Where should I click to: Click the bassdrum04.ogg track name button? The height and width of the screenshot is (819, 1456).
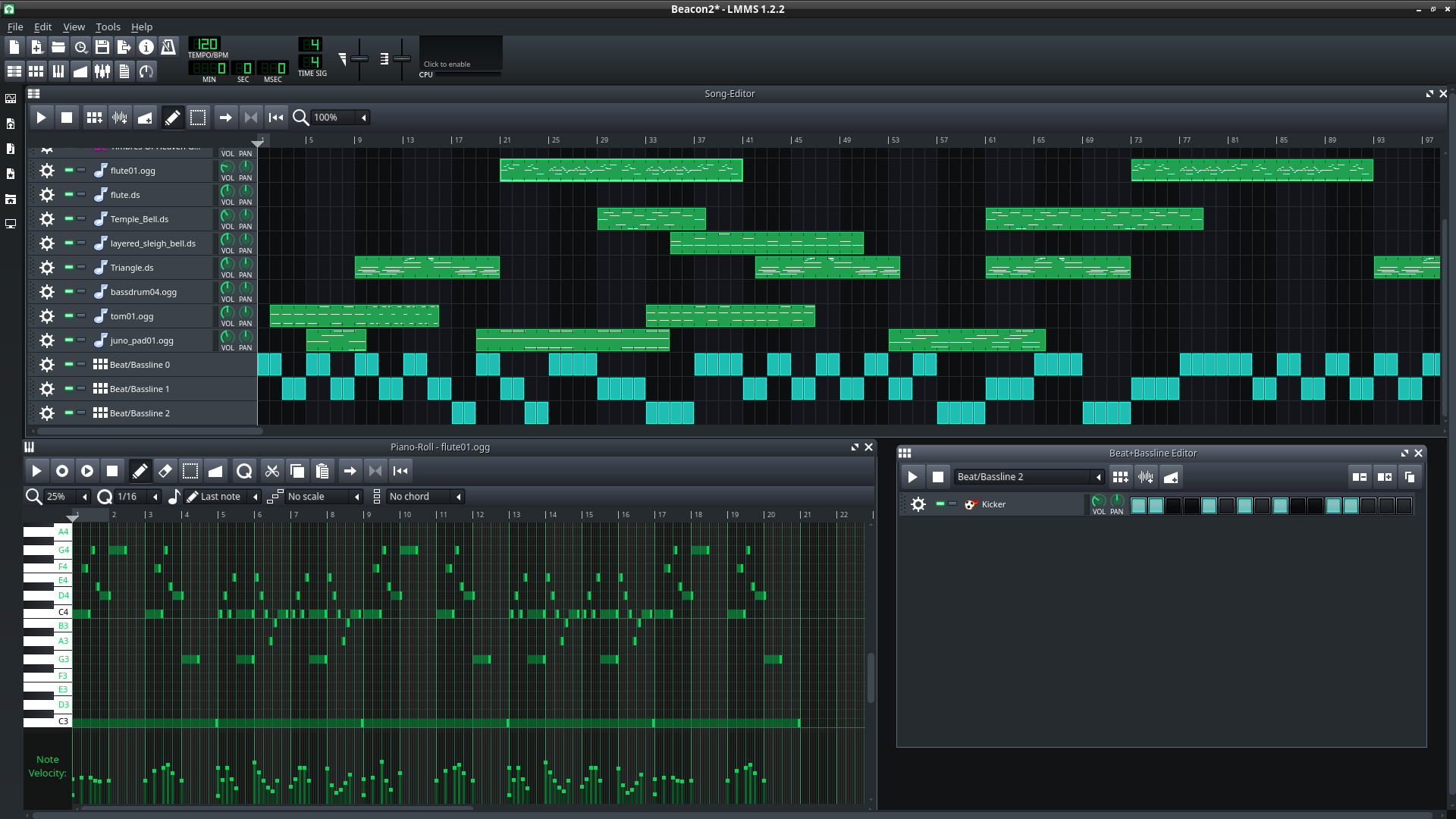[152, 292]
